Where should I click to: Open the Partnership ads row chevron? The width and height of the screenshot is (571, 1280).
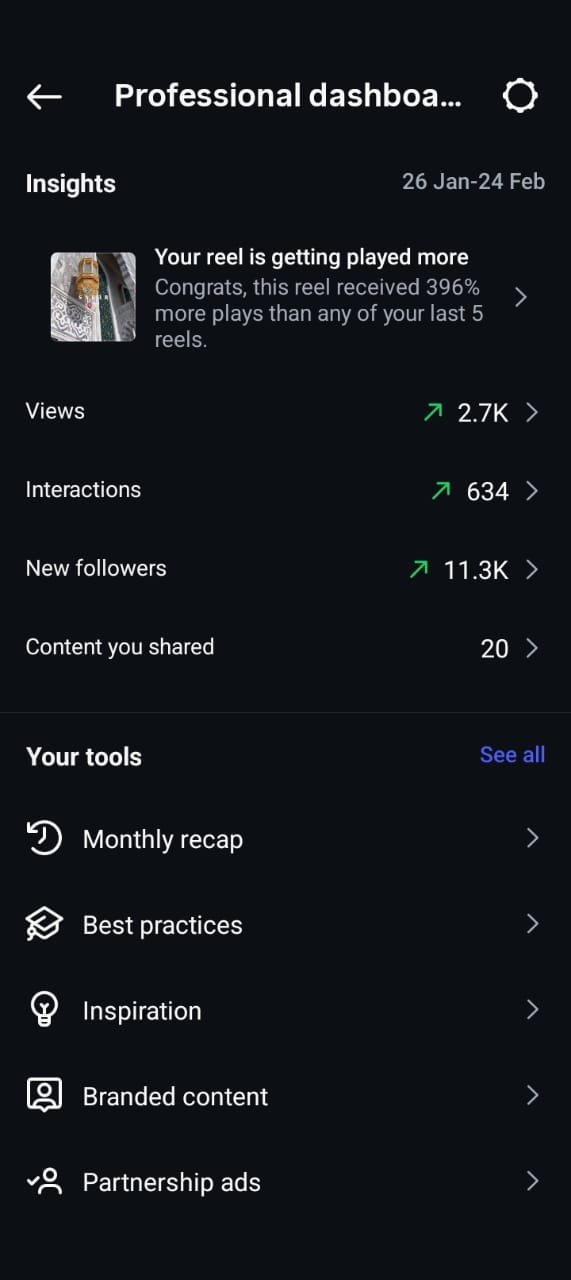[532, 1181]
